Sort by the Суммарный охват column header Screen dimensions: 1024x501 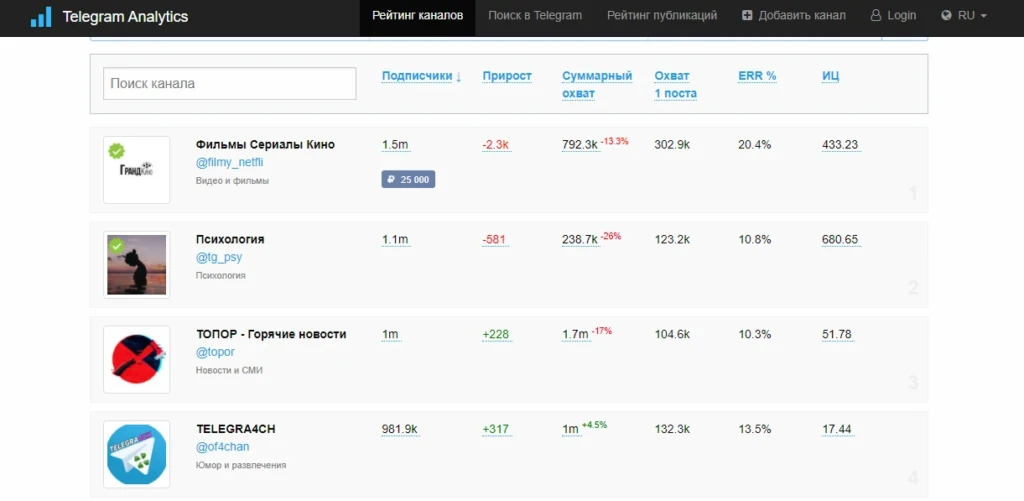click(x=597, y=85)
